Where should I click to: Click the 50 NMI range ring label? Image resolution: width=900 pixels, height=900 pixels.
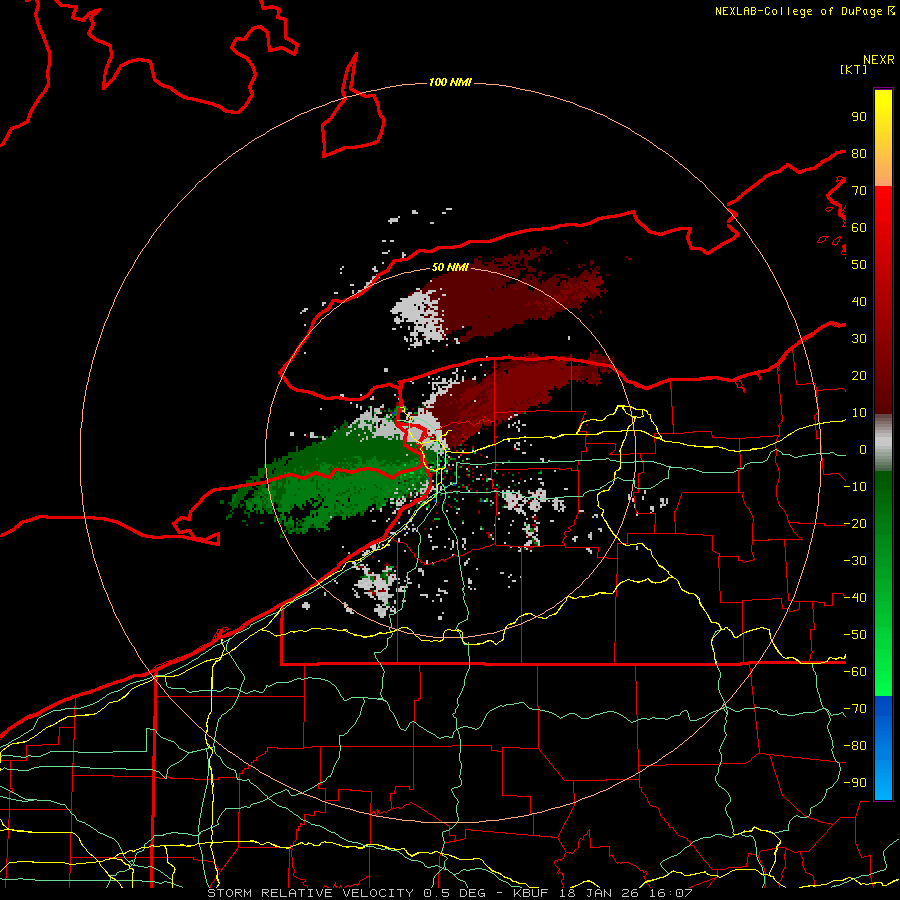pos(450,267)
